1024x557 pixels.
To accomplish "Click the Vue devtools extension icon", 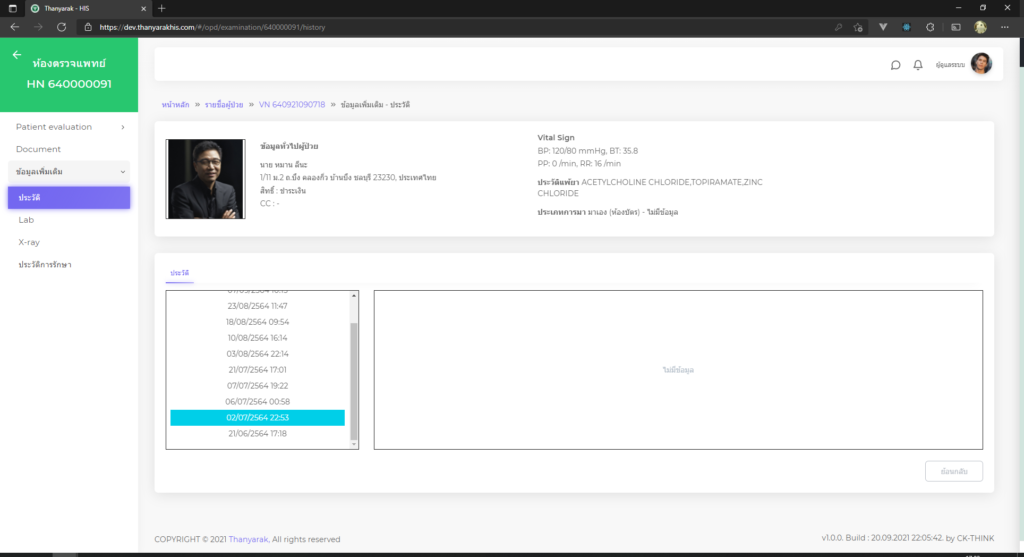I will (883, 27).
